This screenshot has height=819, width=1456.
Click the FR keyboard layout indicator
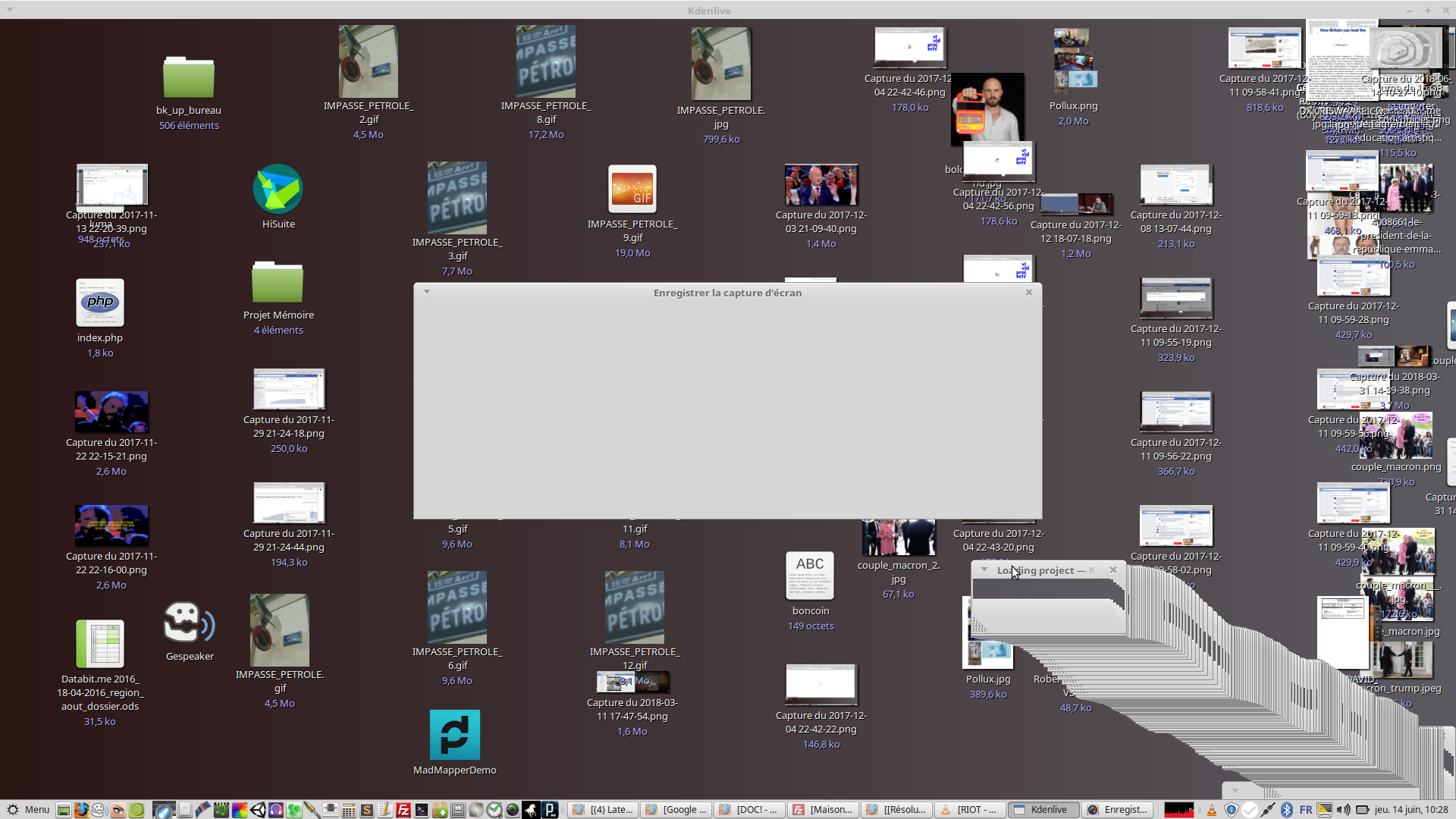coord(1305,810)
